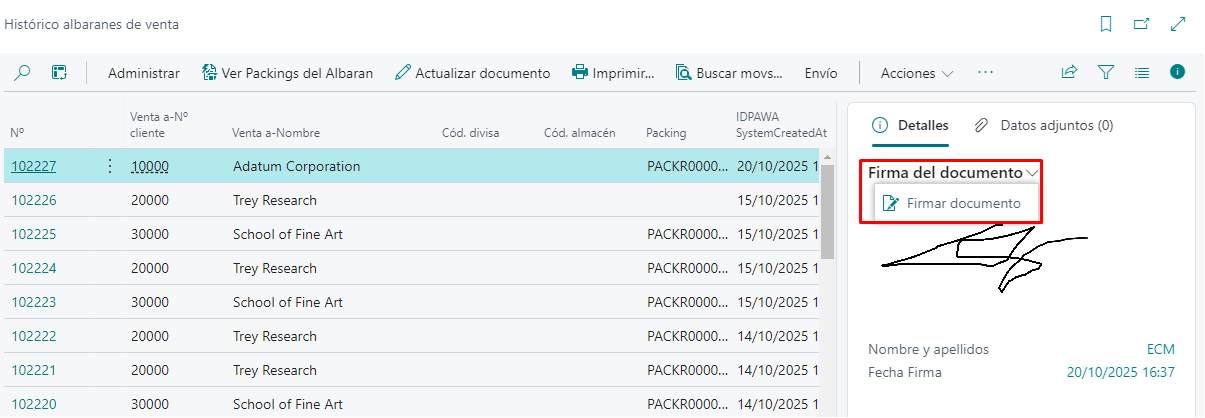The width and height of the screenshot is (1205, 418).
Task: Click the share icon in toolbar
Action: [x=1069, y=72]
